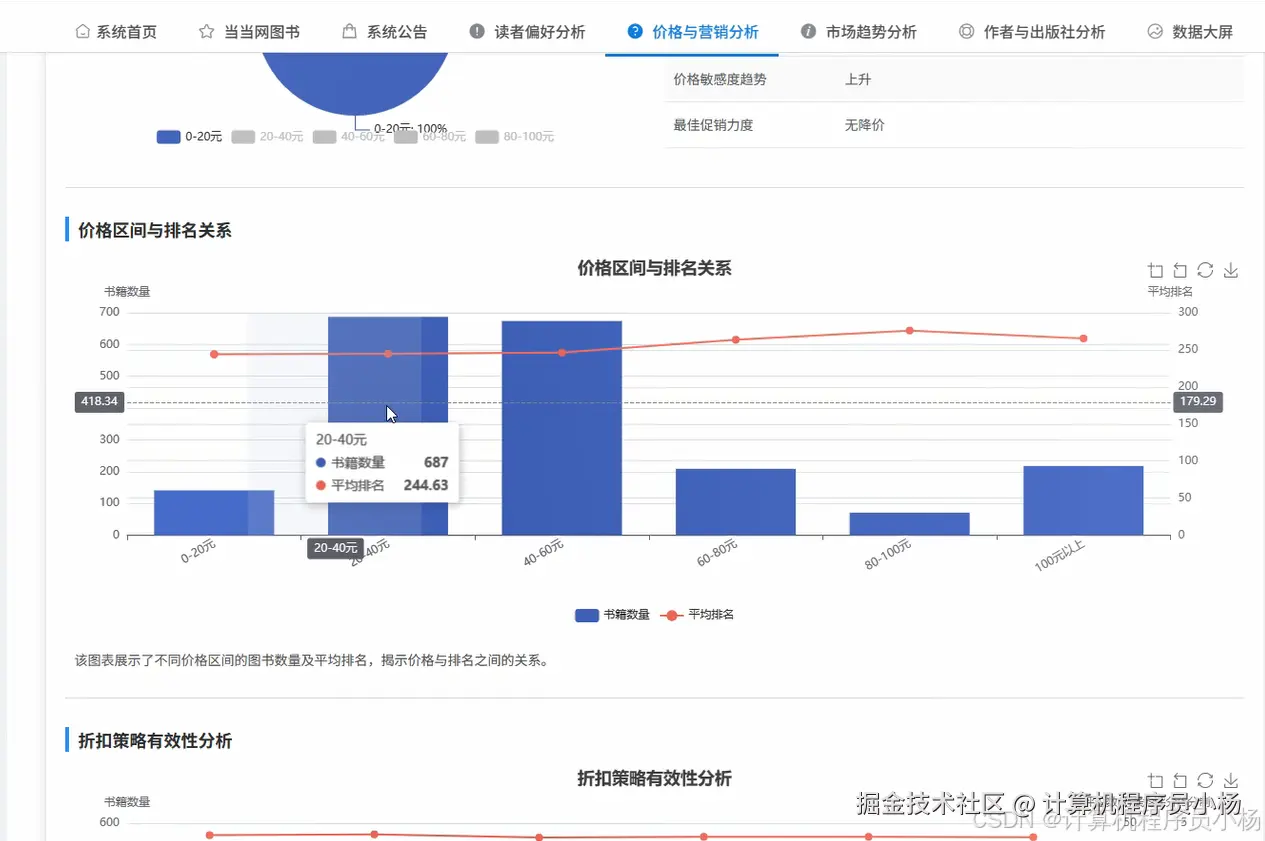Click the 上升 value cell
This screenshot has height=841, width=1265.
coord(858,79)
